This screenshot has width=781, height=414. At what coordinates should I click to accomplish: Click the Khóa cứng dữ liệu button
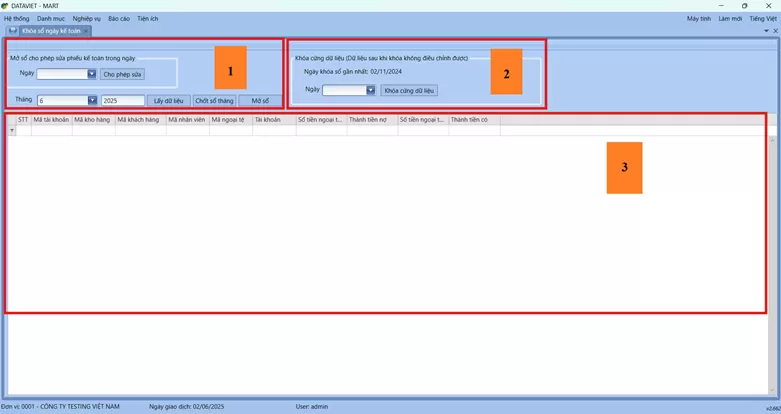click(409, 91)
